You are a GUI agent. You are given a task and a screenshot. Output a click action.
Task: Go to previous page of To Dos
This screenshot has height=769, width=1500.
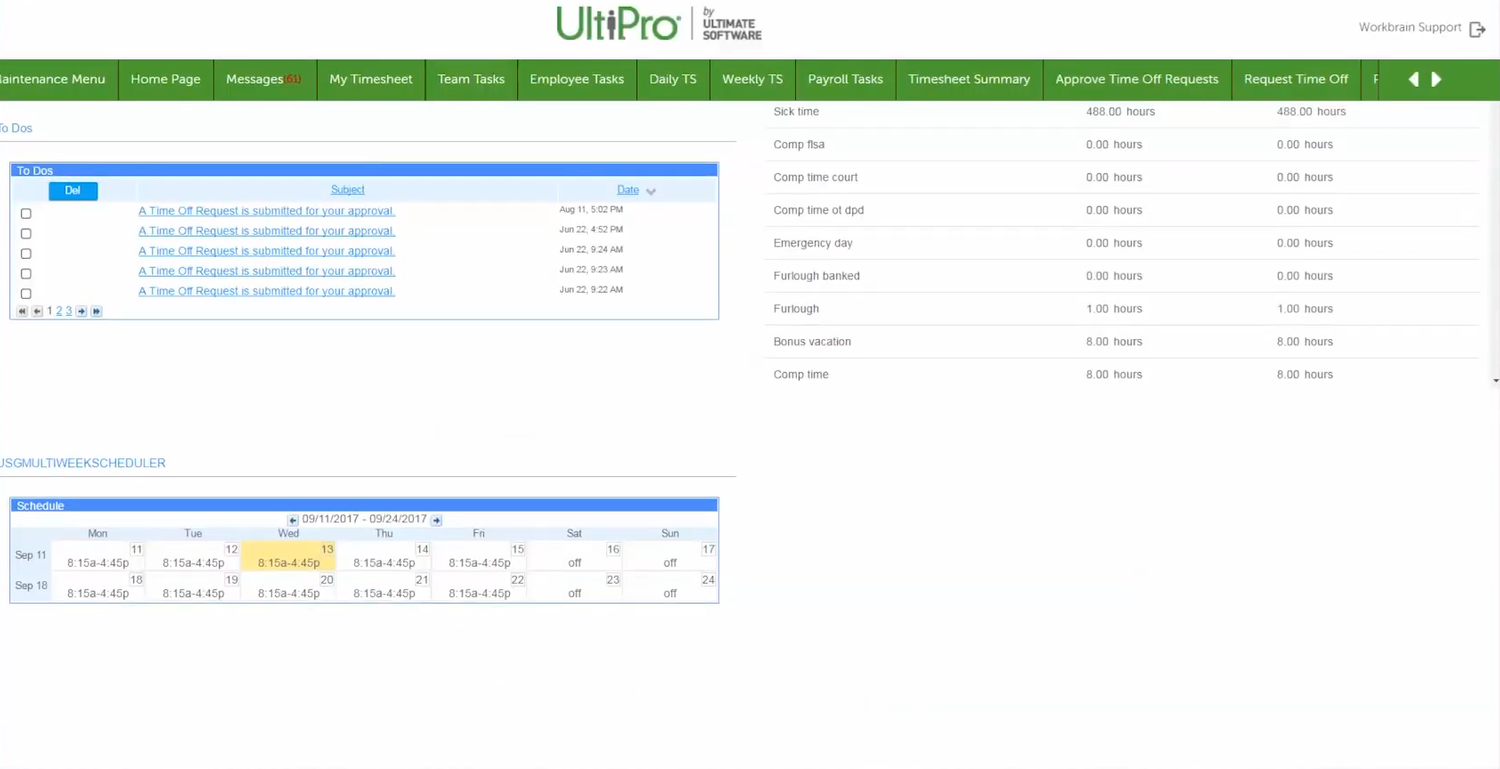pos(37,312)
